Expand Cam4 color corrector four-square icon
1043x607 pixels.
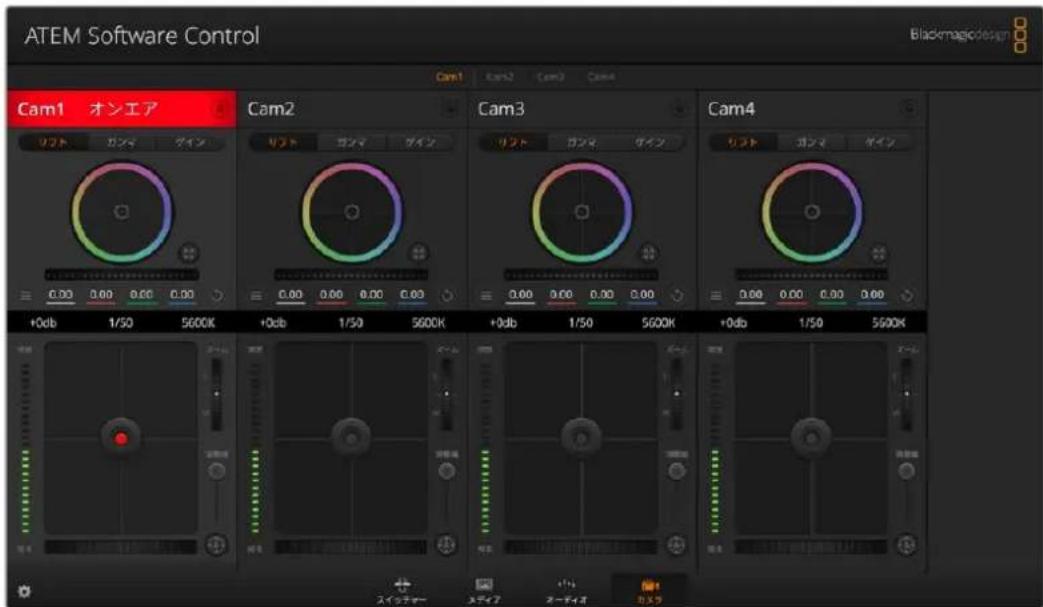879,253
